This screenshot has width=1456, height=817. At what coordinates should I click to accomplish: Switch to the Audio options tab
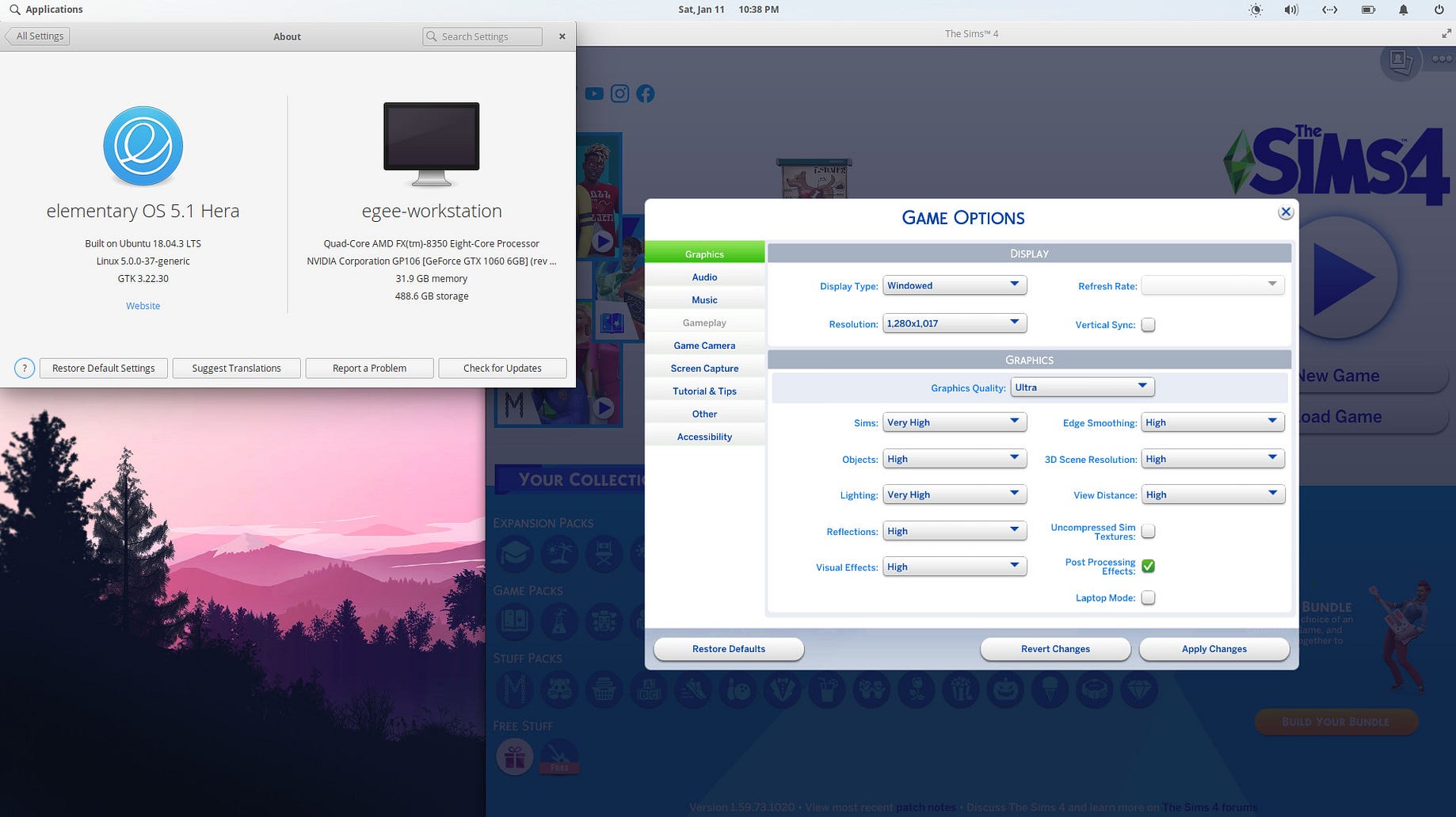tap(704, 277)
